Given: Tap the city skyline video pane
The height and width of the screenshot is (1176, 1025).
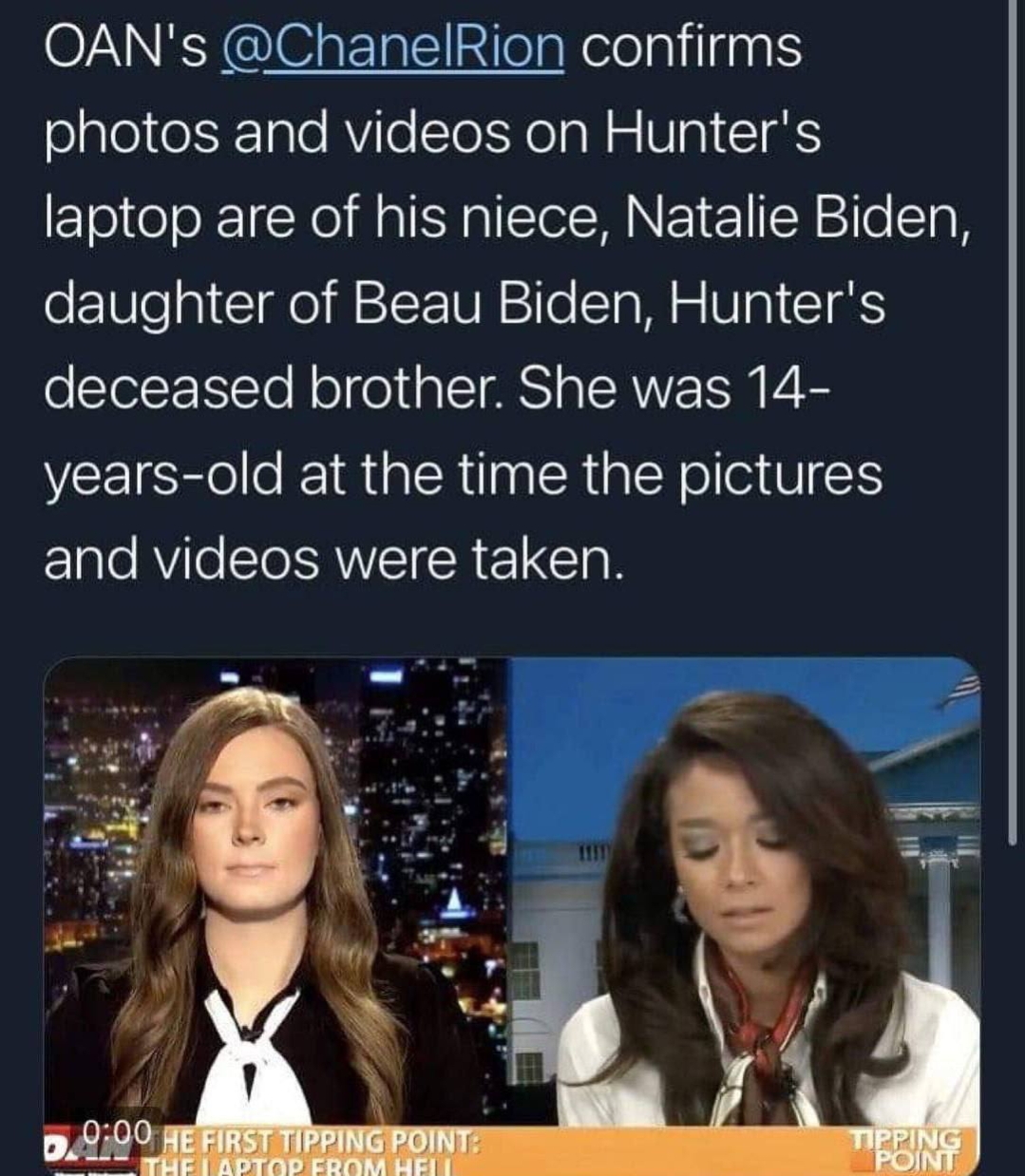Looking at the screenshot, I should pos(275,891).
